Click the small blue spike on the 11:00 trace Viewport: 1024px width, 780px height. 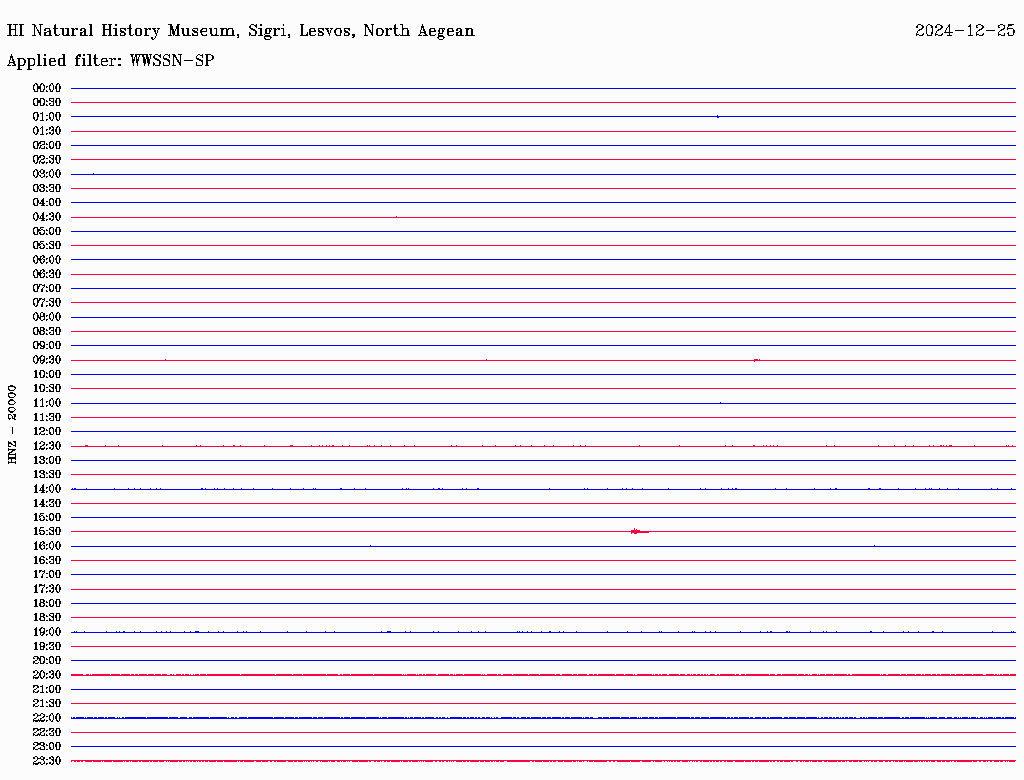coord(720,402)
